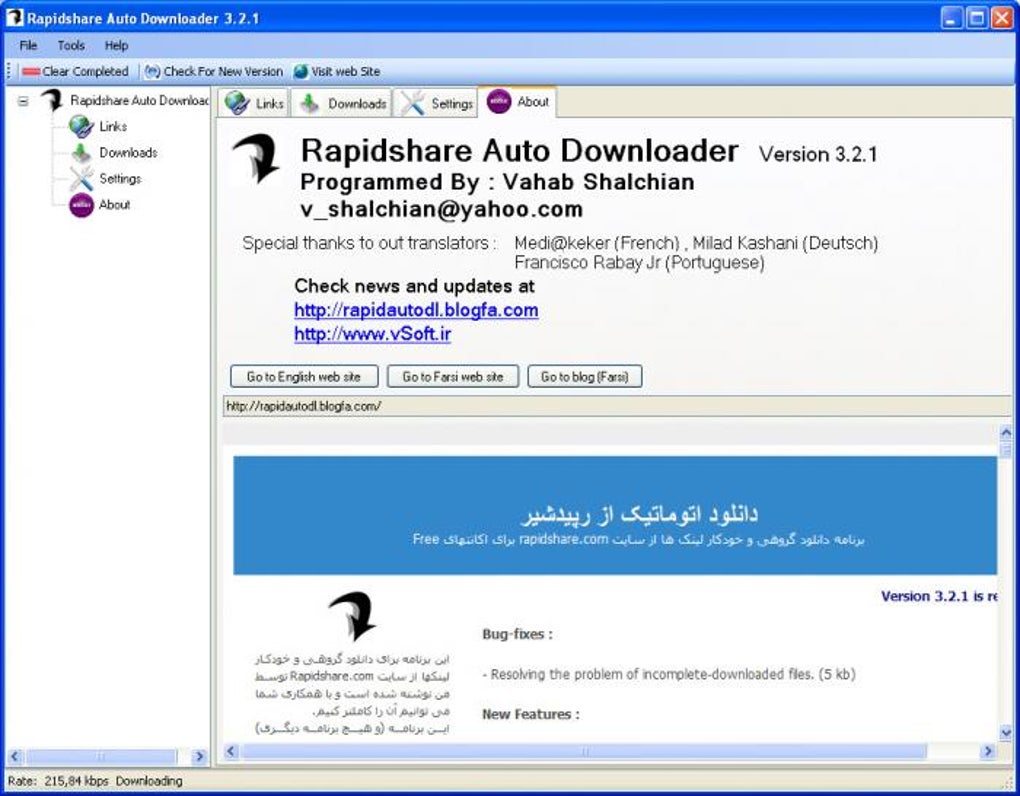Click the title bar application icon
The width and height of the screenshot is (1020, 796).
click(14, 18)
